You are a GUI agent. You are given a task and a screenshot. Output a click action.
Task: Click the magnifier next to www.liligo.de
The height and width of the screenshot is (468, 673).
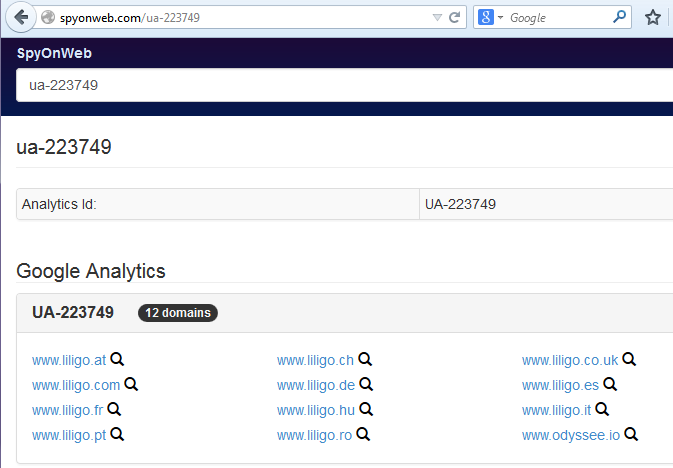(x=366, y=384)
